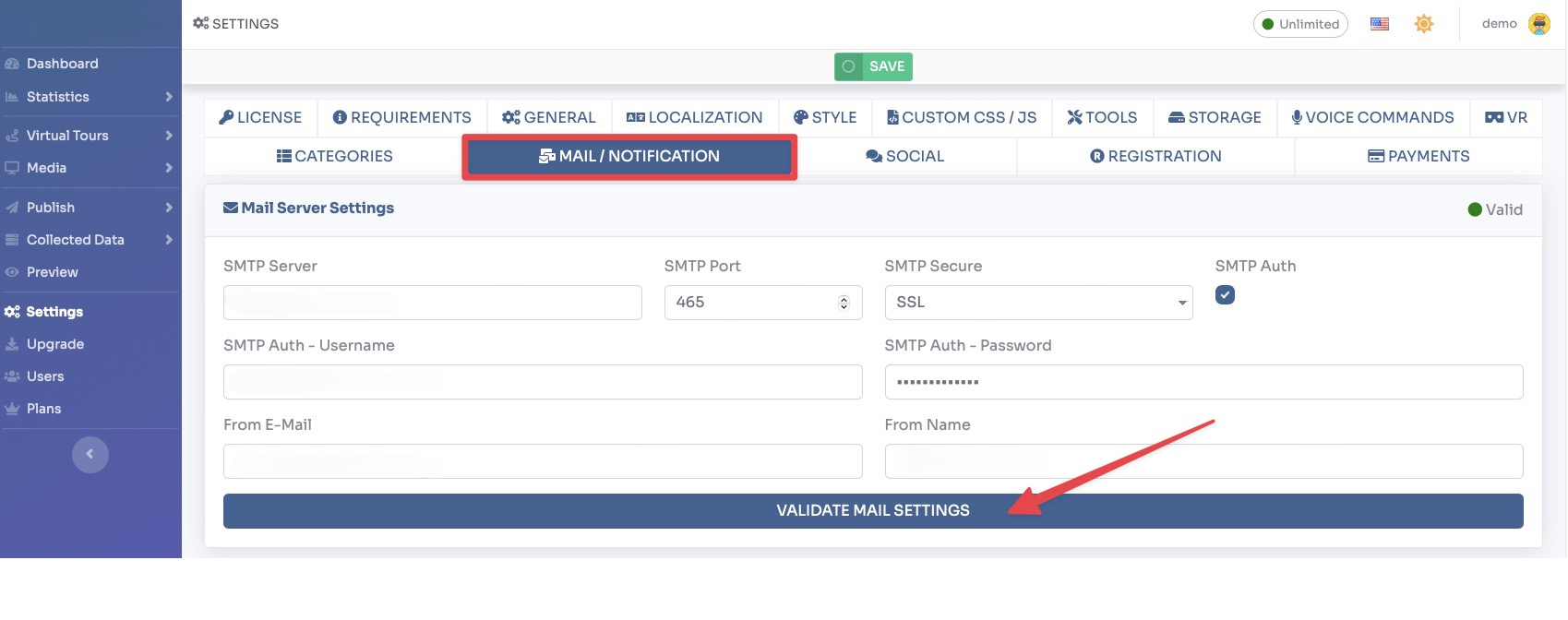Switch to the CATEGORIES tab
1568x620 pixels.
point(334,157)
